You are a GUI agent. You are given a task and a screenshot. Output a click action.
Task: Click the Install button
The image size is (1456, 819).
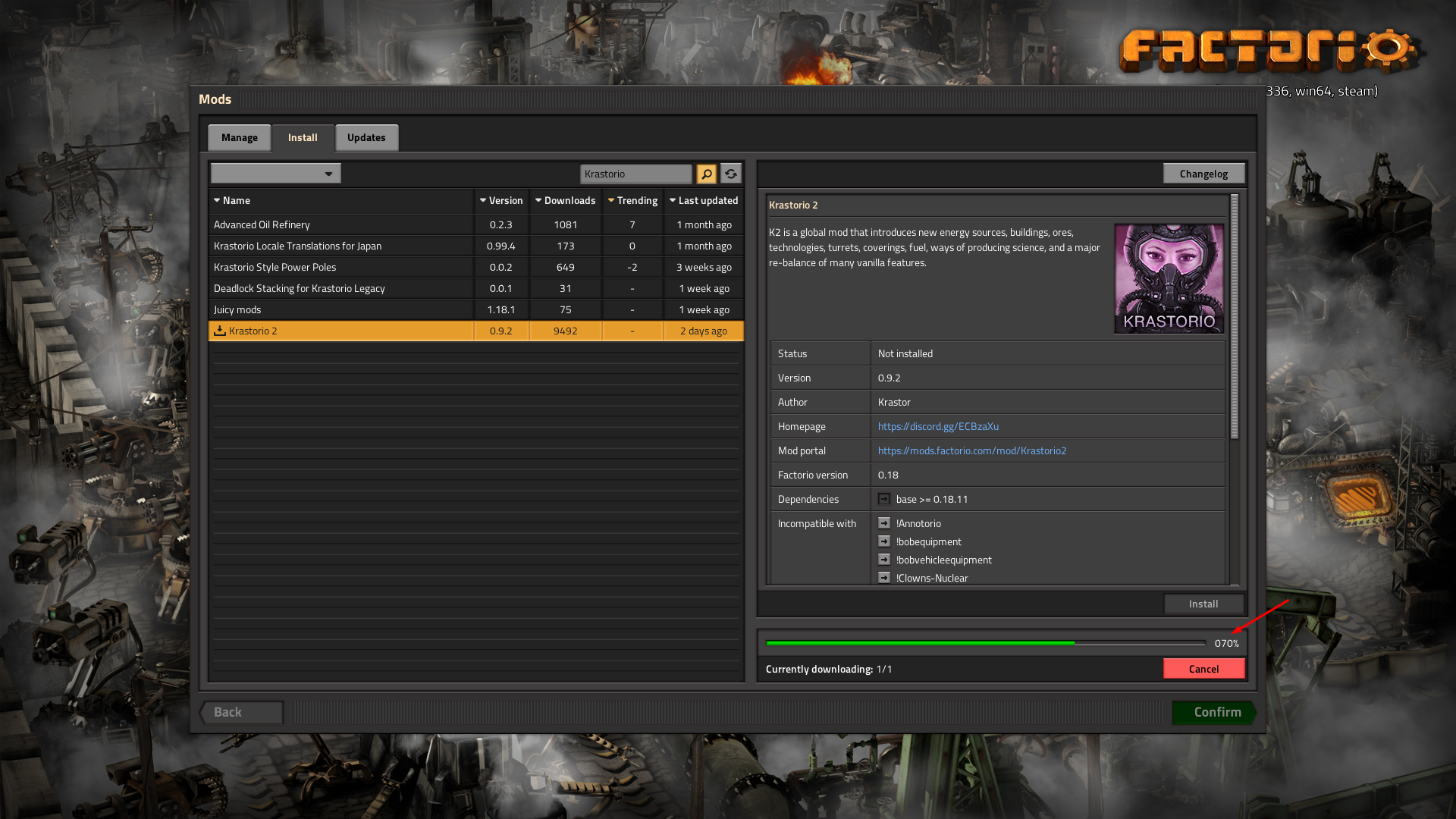click(x=1203, y=604)
